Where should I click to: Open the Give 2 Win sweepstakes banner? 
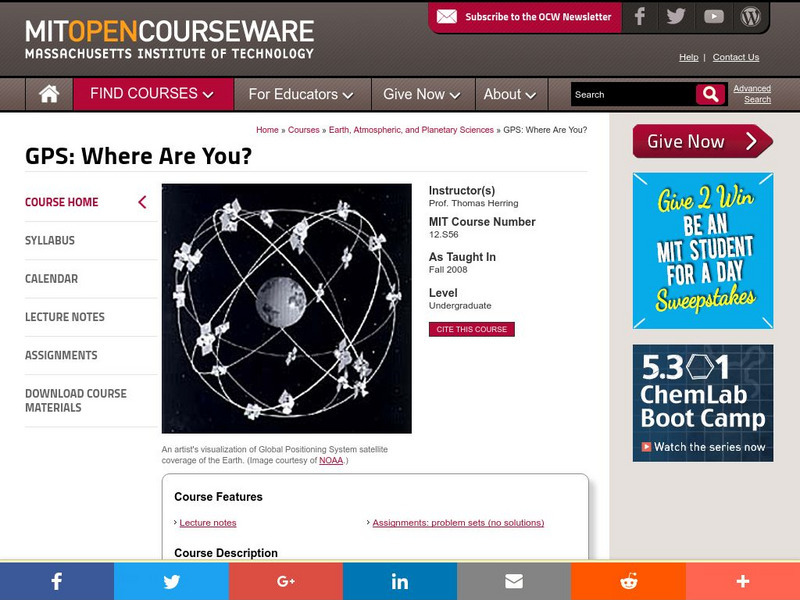(703, 251)
